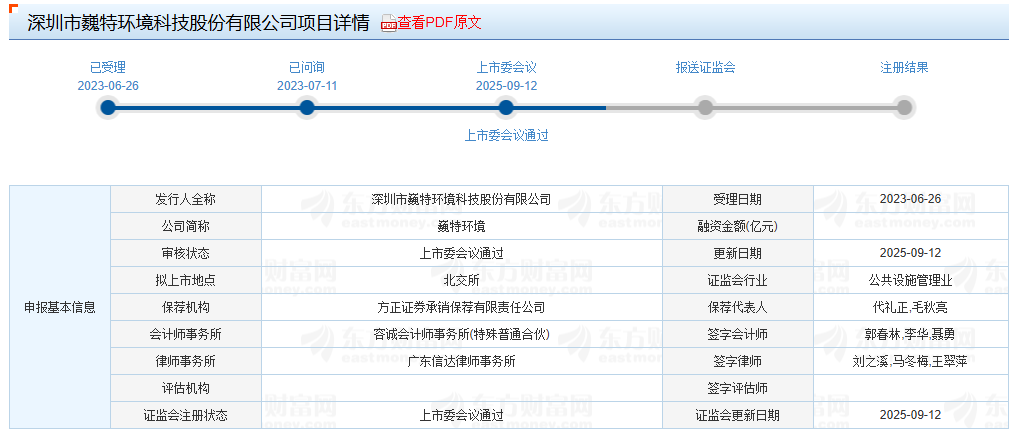Click the 律师事务所 label cell
This screenshot has width=1018, height=432.
click(x=186, y=361)
